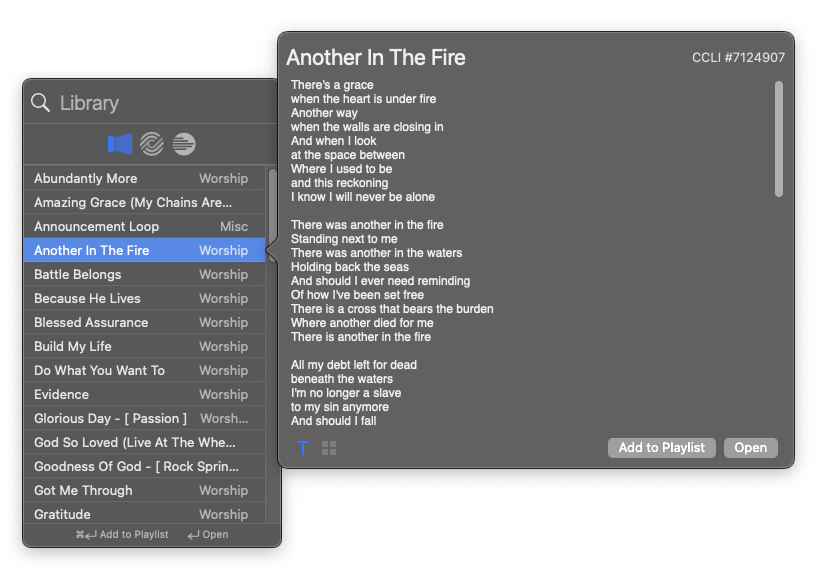Select the song "Do What You Want To"

[x=144, y=371]
